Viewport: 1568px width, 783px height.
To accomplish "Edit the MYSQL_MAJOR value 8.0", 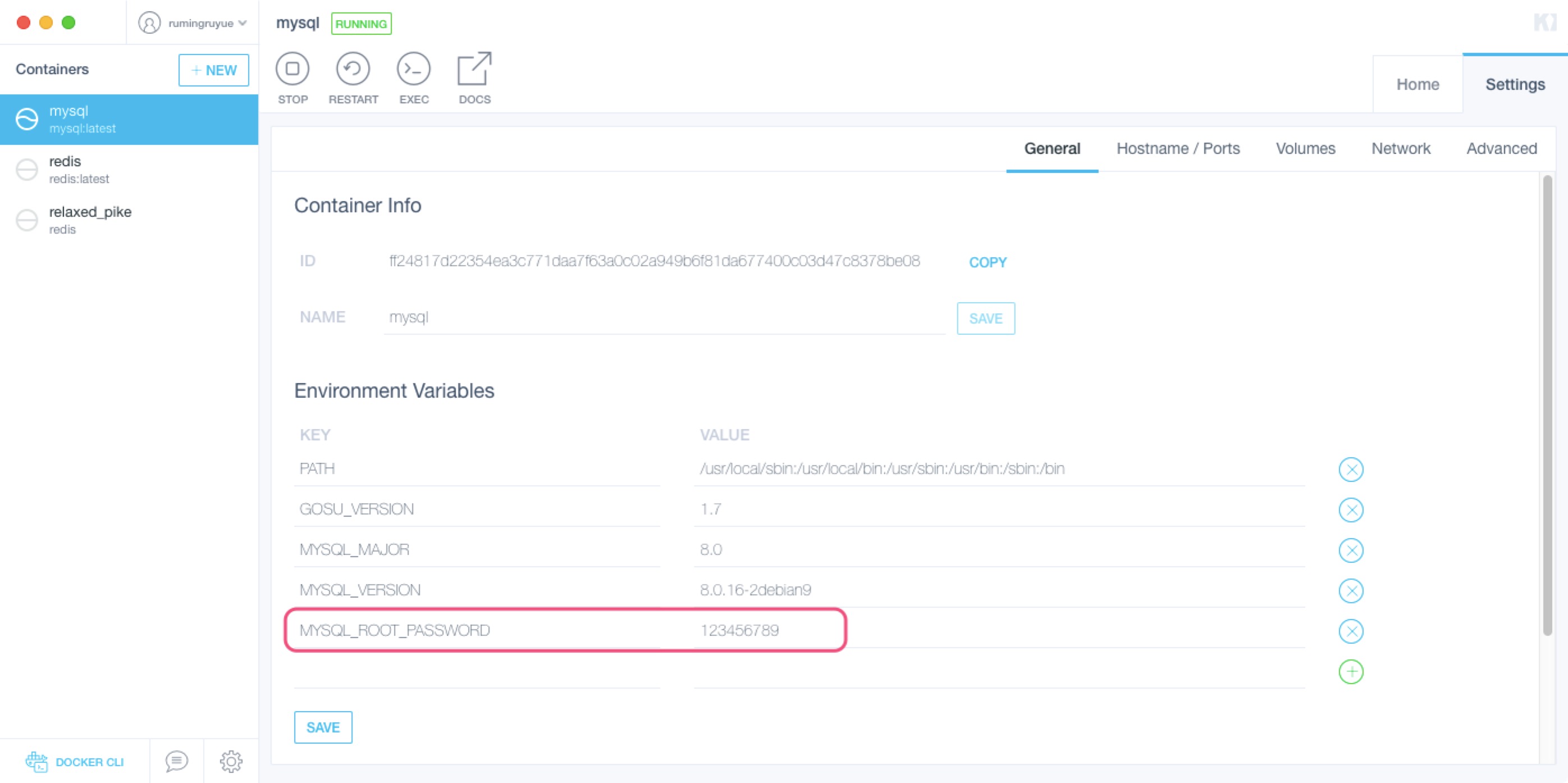I will [999, 550].
